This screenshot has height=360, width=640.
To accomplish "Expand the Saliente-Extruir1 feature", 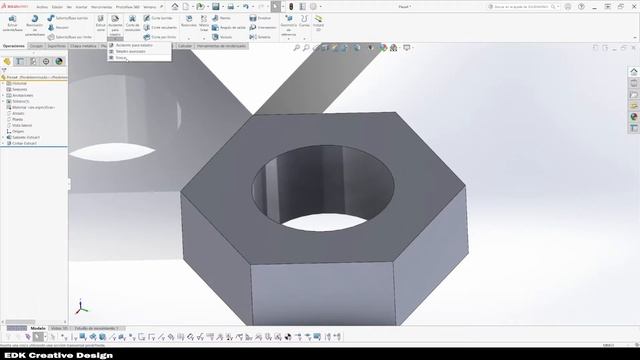I will 3,138.
